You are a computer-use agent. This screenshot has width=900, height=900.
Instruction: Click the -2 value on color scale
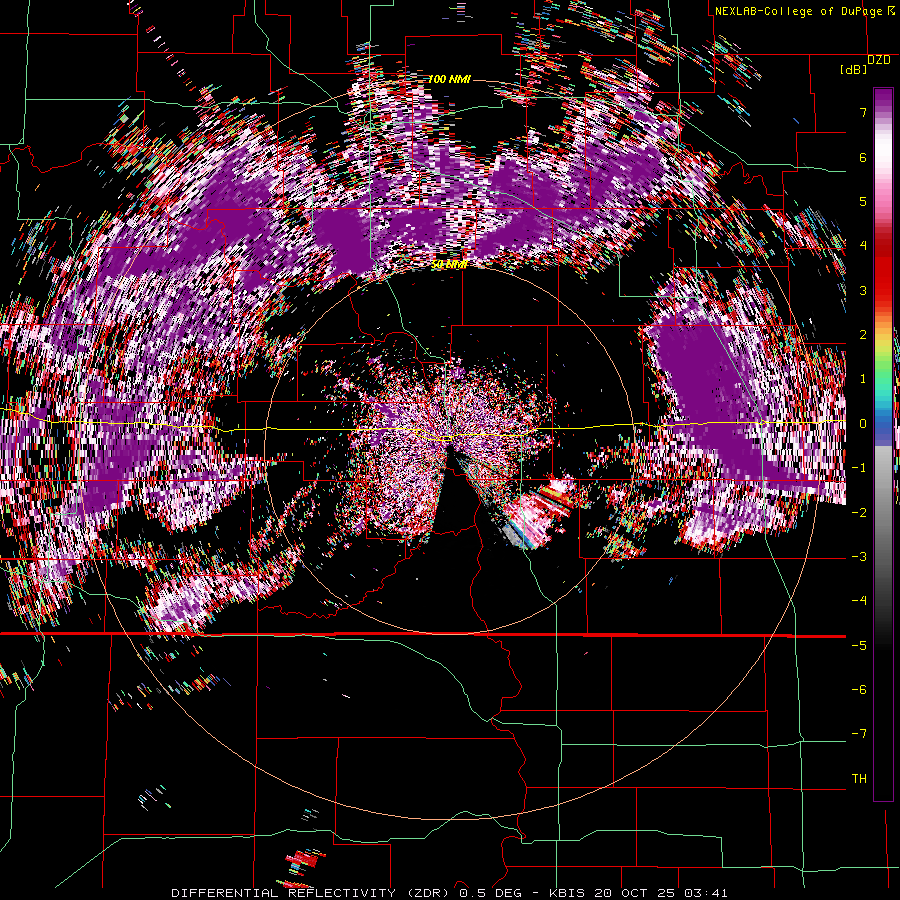pos(859,512)
